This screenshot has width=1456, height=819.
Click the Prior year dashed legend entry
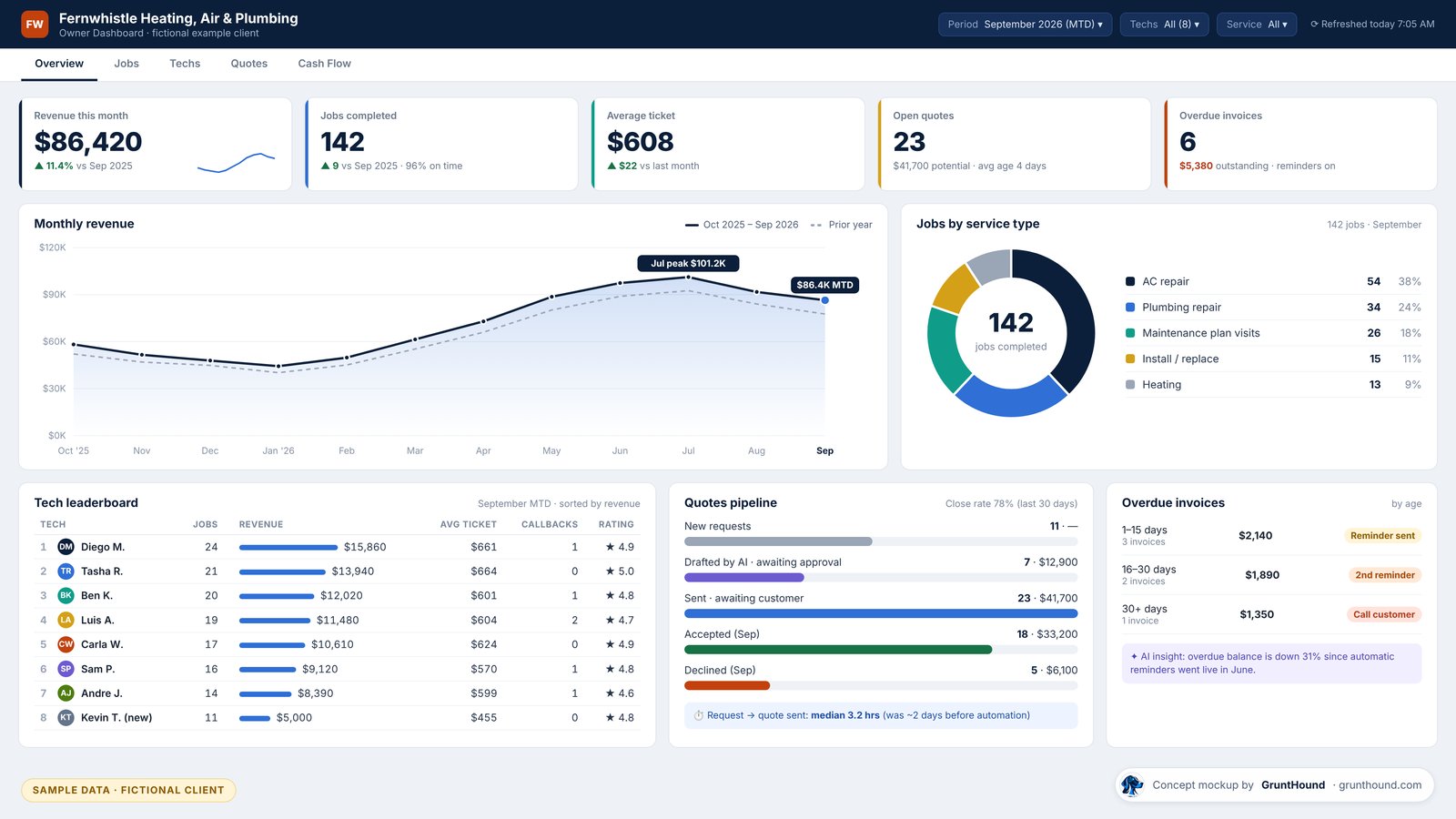click(841, 225)
